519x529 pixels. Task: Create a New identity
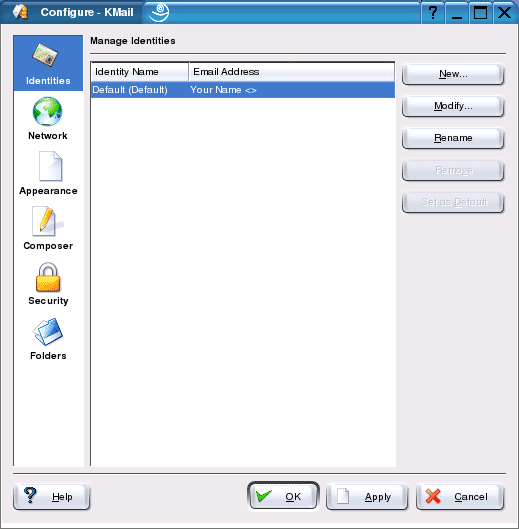(453, 74)
